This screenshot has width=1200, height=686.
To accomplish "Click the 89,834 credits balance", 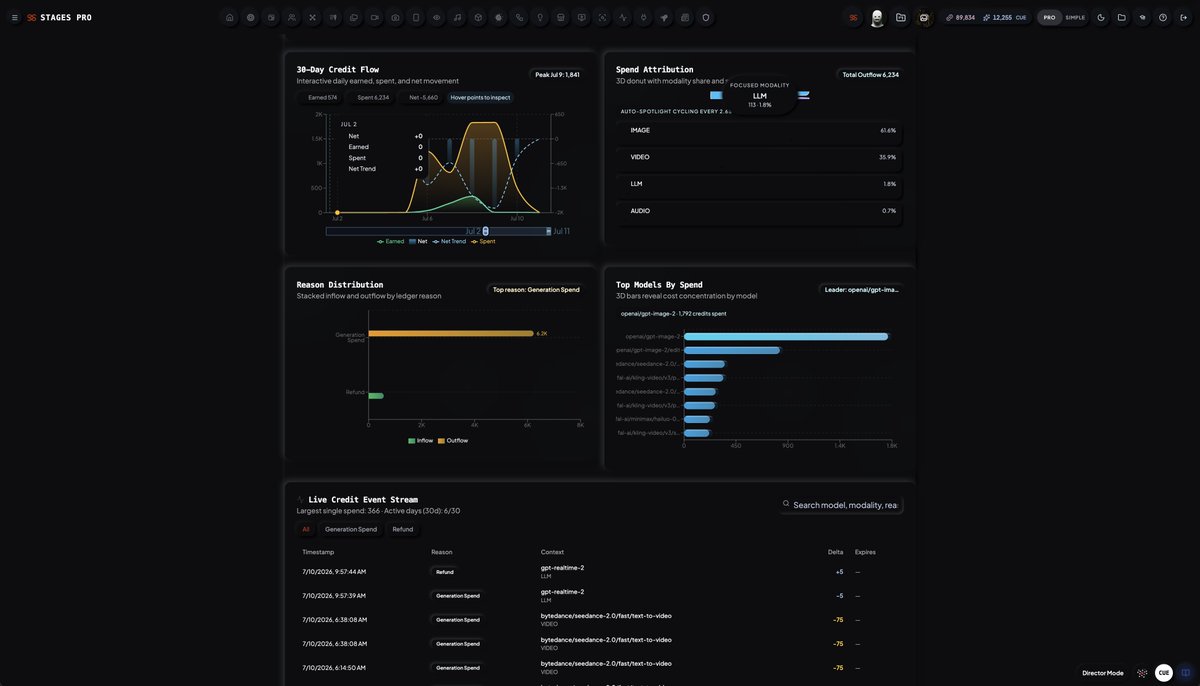I will (960, 17).
